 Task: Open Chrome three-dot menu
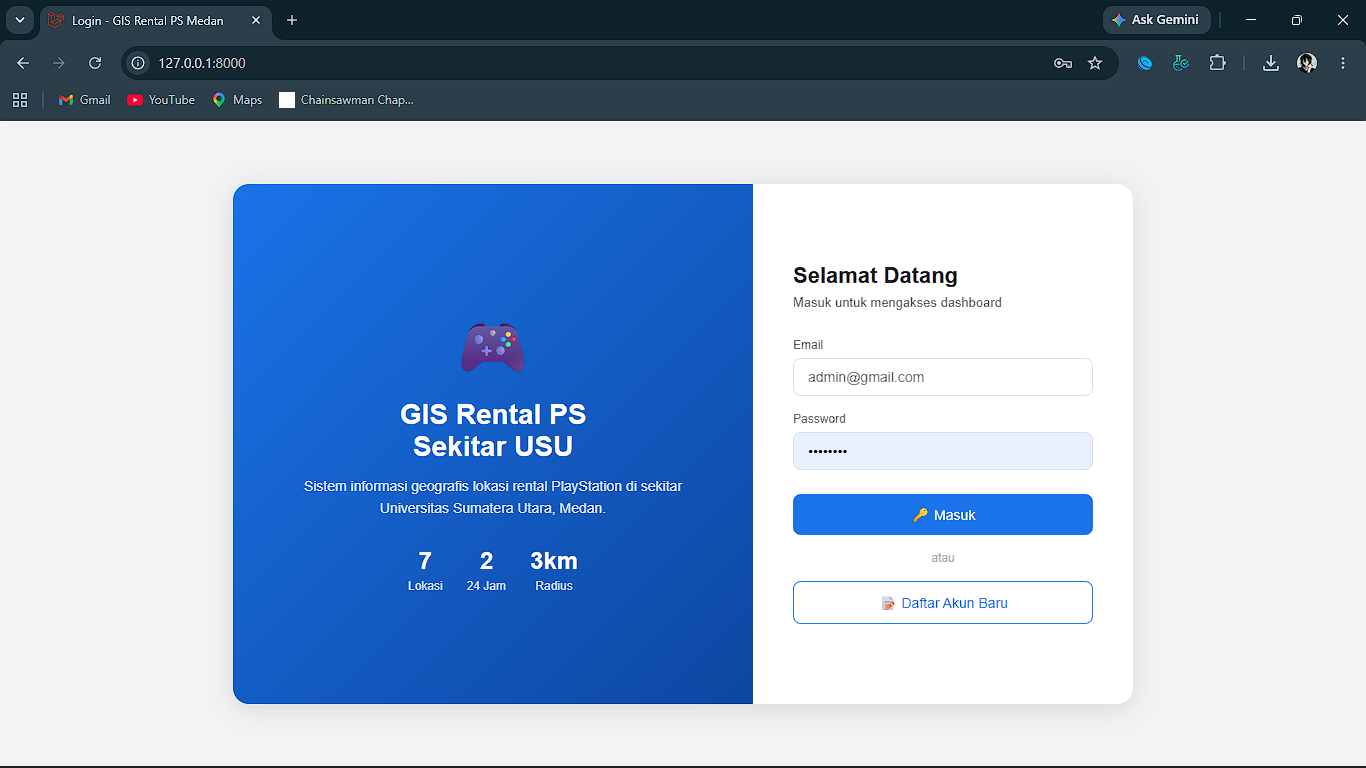click(1342, 63)
